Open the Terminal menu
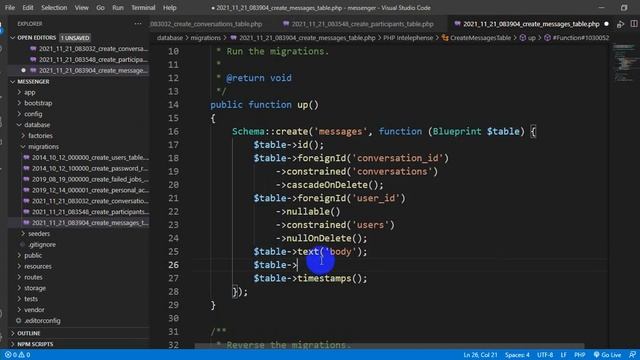Screen dimensions: 640x360 [x=143, y=7]
